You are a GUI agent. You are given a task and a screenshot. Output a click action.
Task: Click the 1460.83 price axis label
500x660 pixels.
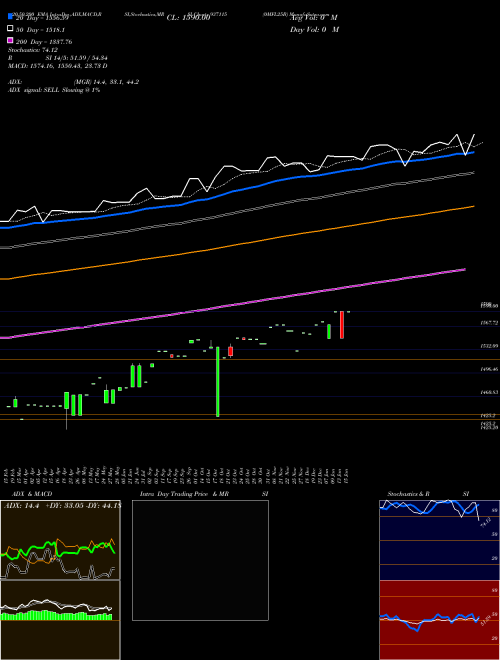489,392
